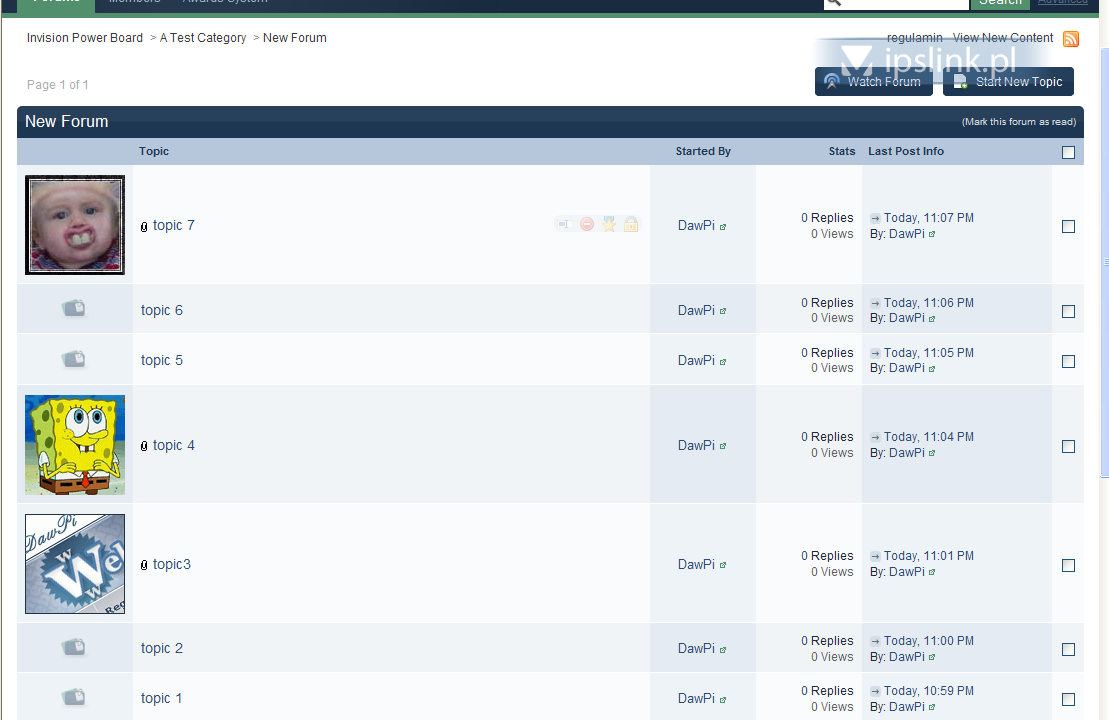1109x720 pixels.
Task: Check the moderation box for topic 1
Action: pyautogui.click(x=1068, y=699)
